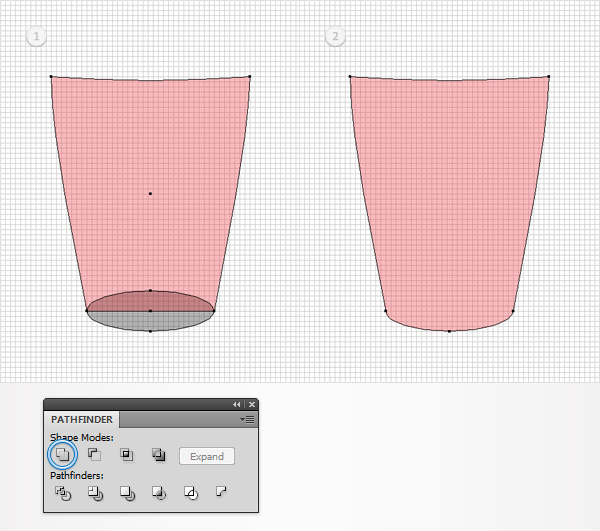The height and width of the screenshot is (531, 600).
Task: Apply Divide pathfinder
Action: (63, 493)
